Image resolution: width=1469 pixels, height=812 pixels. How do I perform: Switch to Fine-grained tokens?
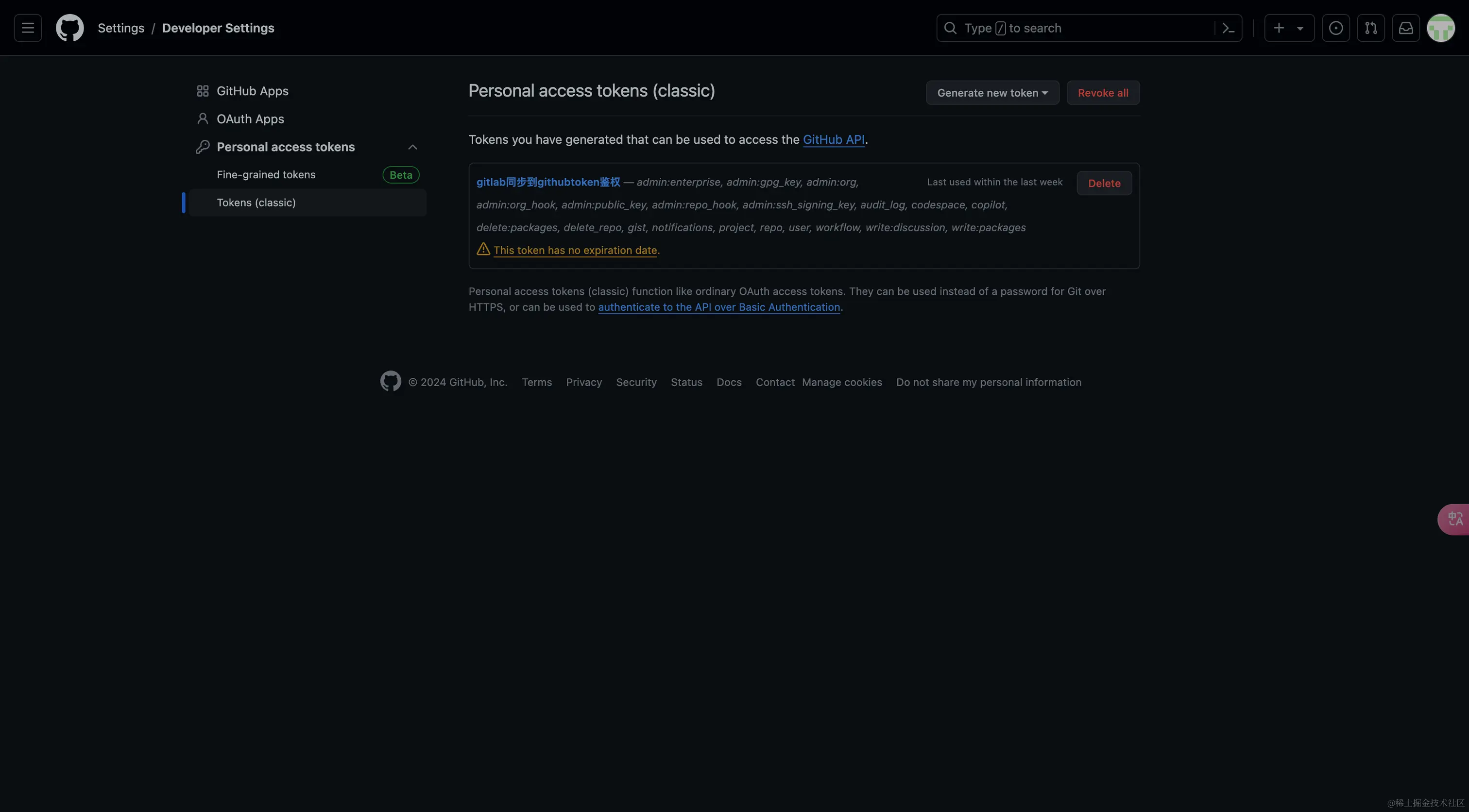pyautogui.click(x=266, y=174)
